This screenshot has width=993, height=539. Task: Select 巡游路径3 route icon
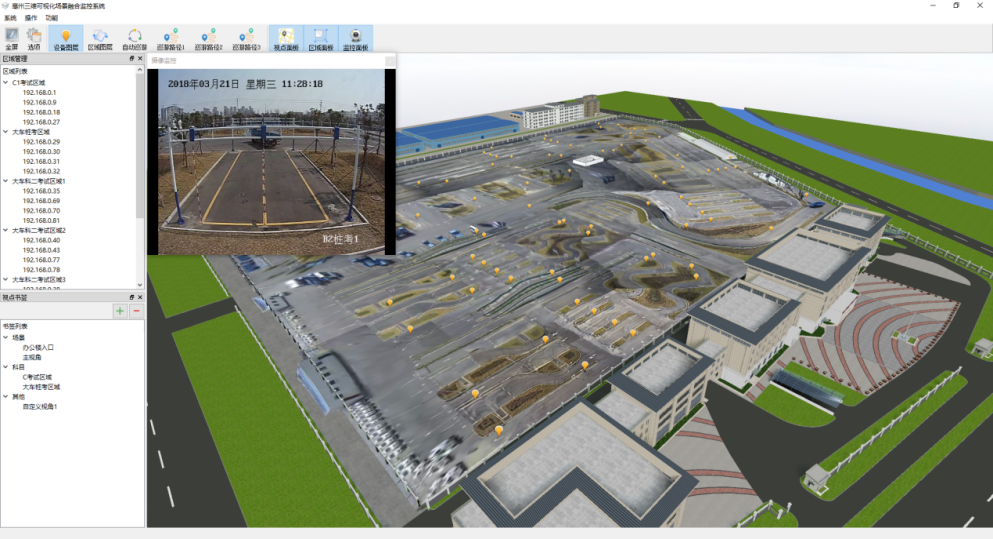coord(246,38)
